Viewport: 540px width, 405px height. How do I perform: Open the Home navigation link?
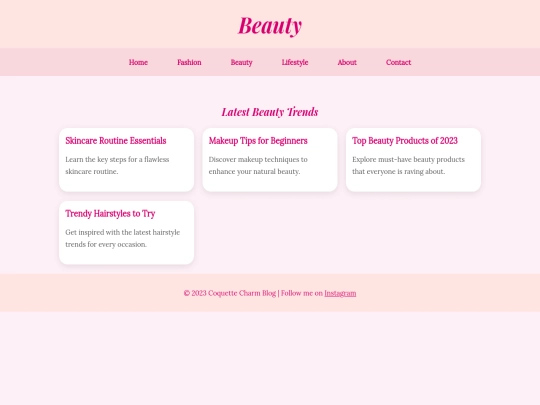[x=138, y=62]
